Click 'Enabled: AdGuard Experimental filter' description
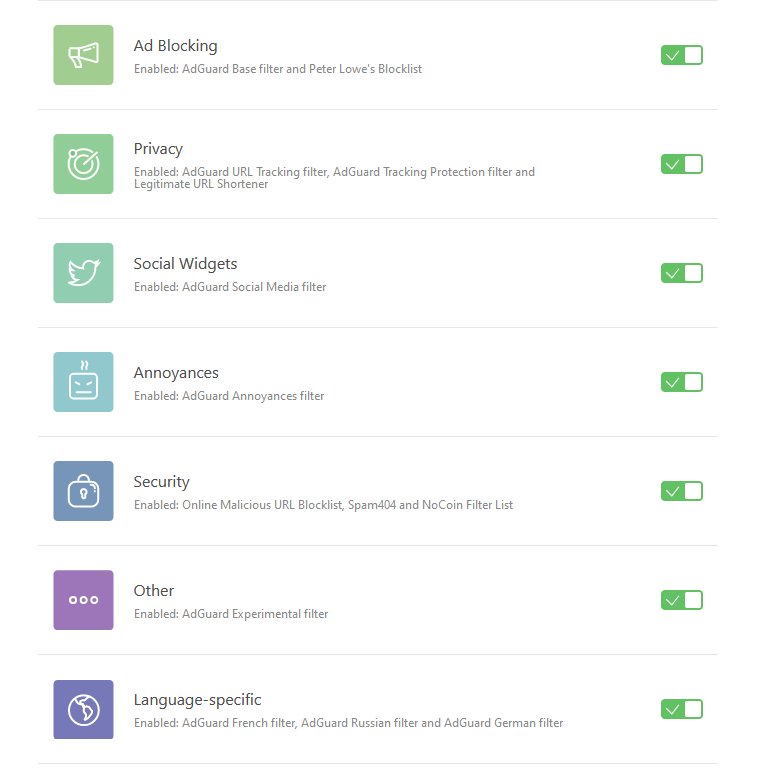This screenshot has width=777, height=771. click(x=231, y=614)
